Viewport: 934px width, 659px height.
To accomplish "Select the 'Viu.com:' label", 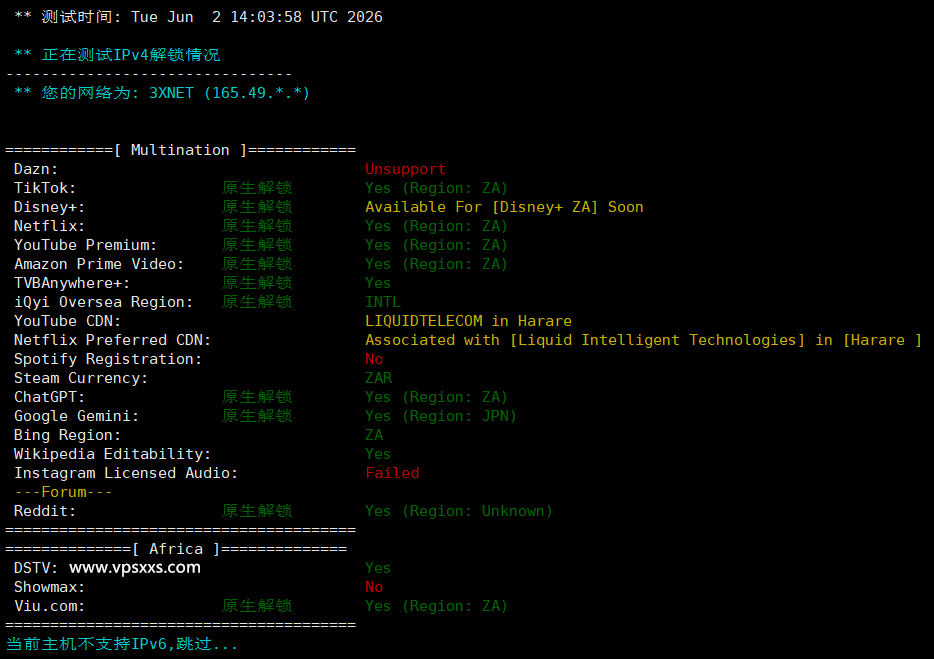I will [49, 607].
